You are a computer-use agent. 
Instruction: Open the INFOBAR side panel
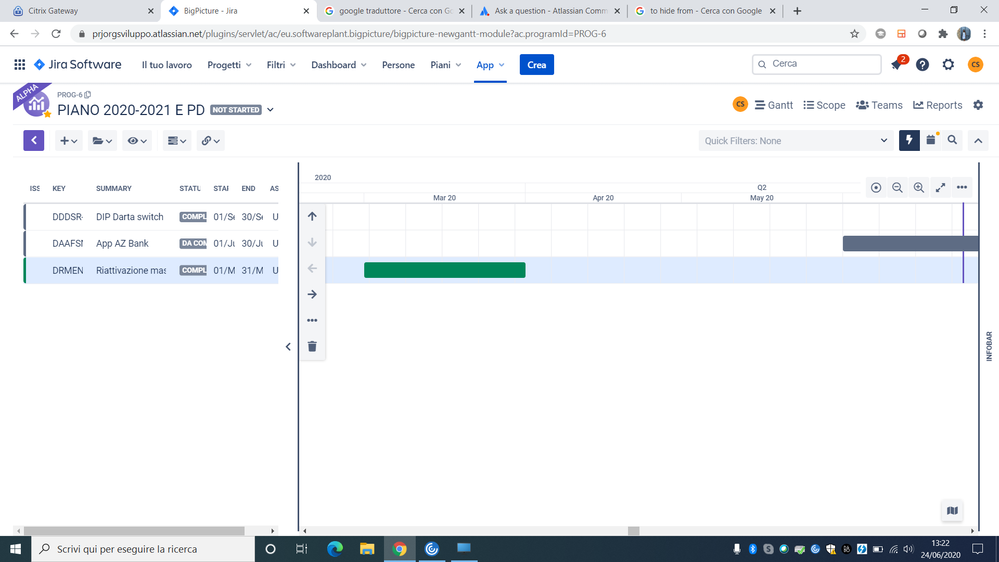(x=989, y=346)
